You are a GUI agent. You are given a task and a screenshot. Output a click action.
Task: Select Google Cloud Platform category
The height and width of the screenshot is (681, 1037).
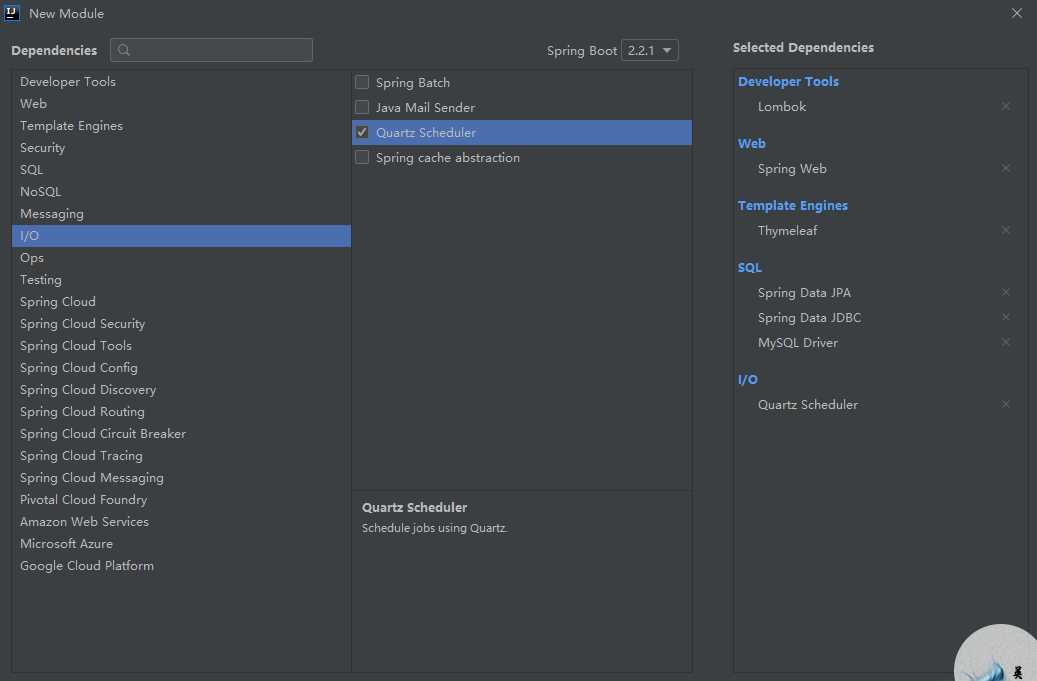(x=181, y=566)
